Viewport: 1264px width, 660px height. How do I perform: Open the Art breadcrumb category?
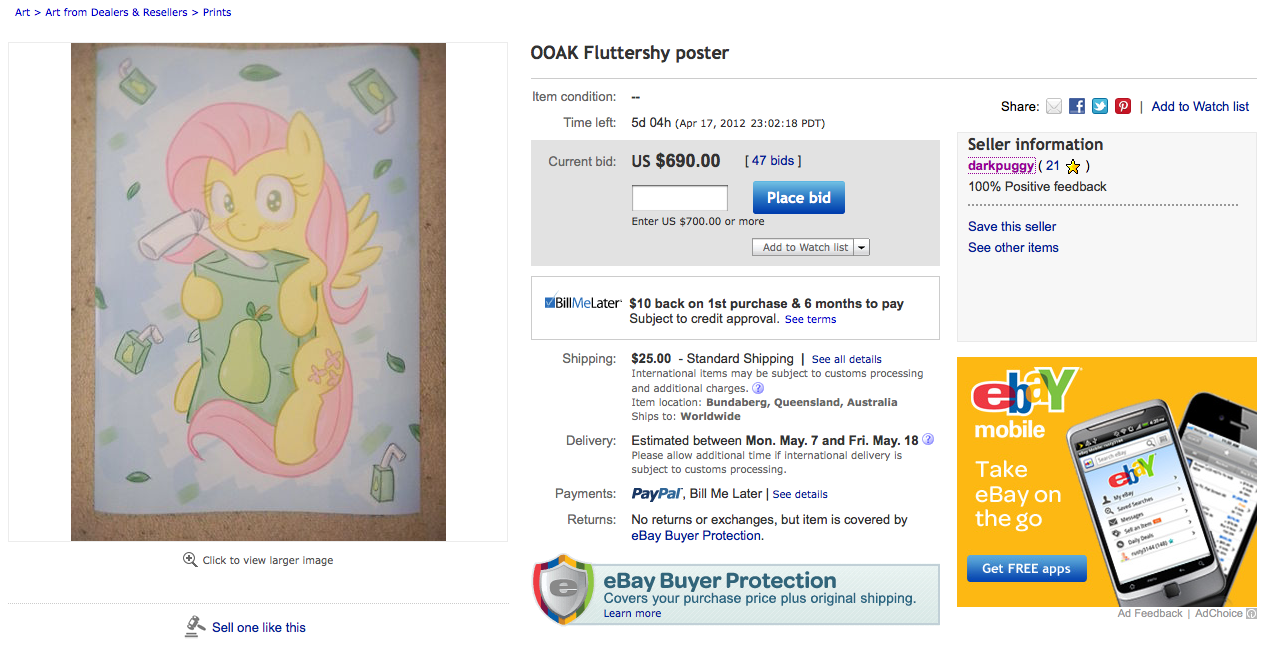(x=22, y=12)
